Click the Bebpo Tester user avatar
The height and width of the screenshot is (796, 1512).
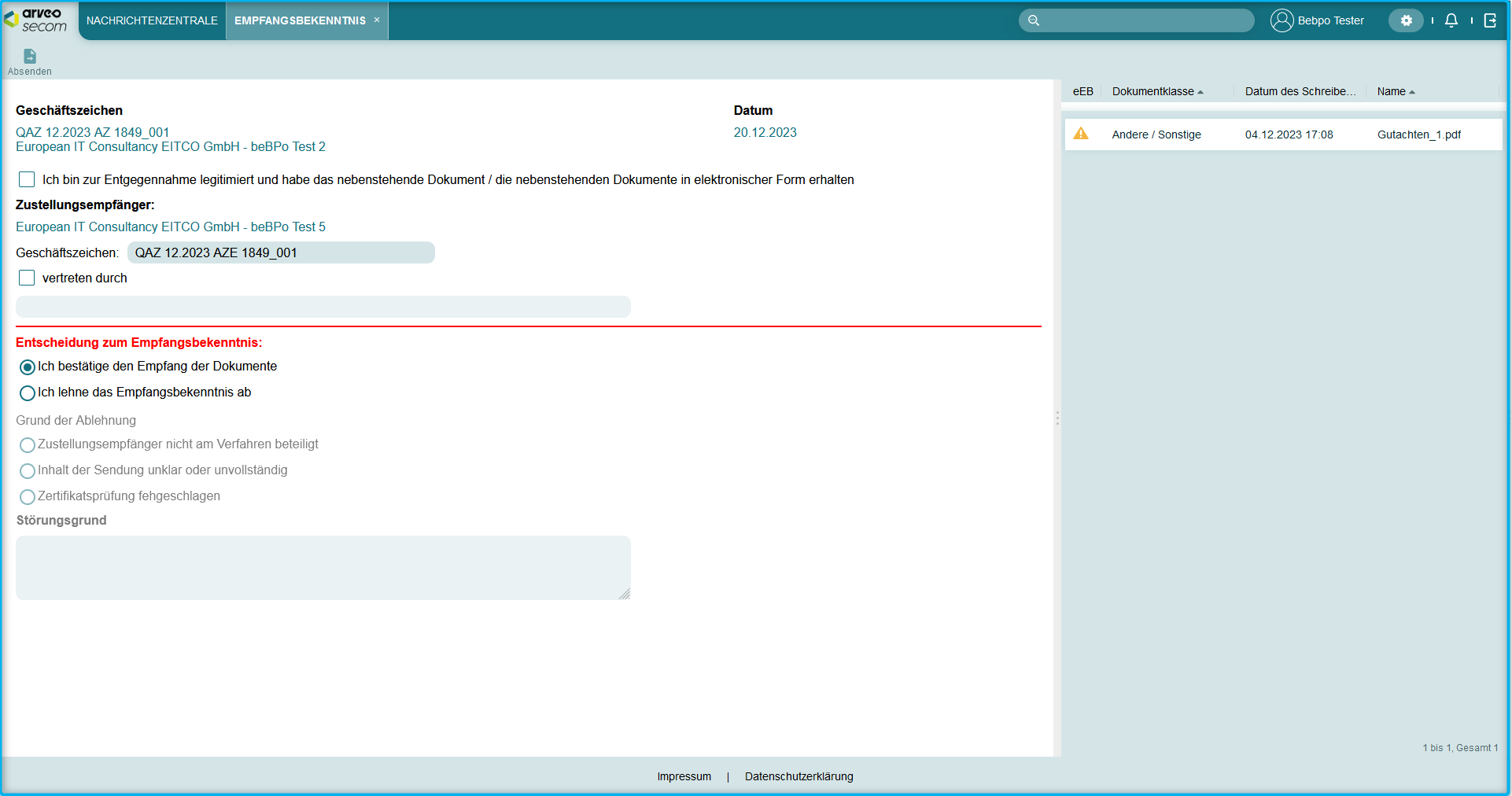(1282, 20)
